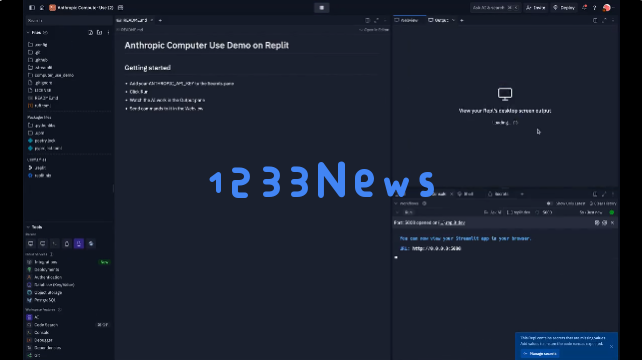Open the help question mark icon
This screenshot has height=360, width=642.
595,7
